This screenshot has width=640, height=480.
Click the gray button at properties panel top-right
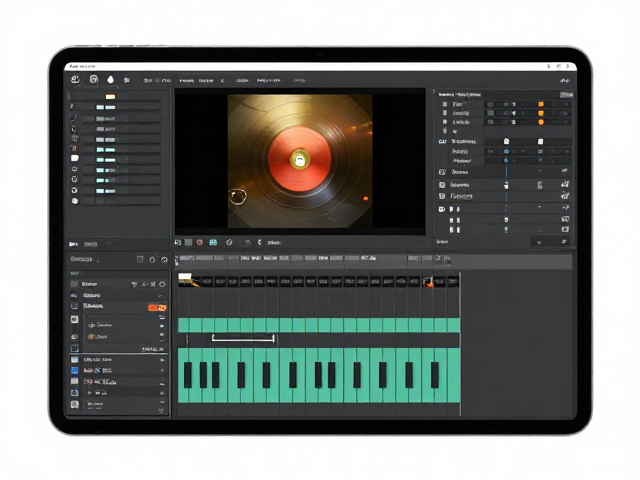click(566, 95)
